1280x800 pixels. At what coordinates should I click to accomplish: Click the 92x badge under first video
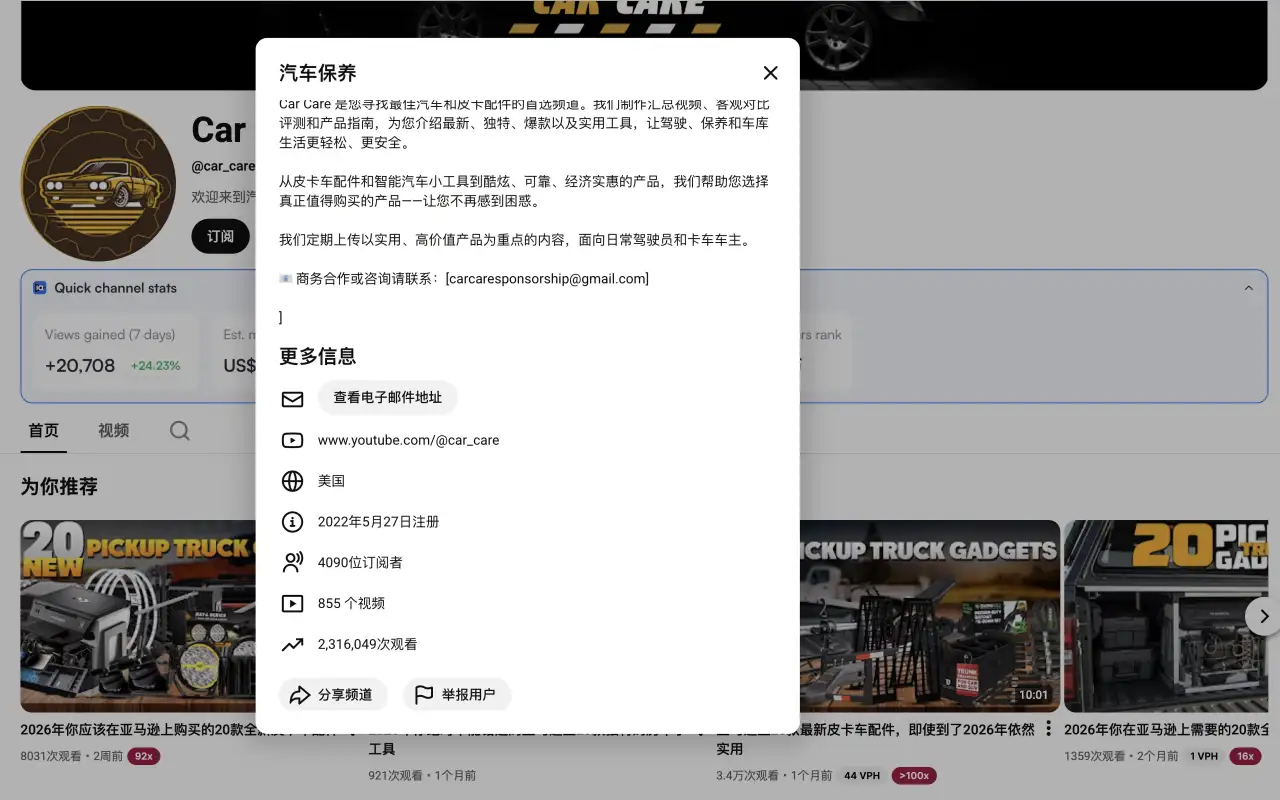[144, 756]
